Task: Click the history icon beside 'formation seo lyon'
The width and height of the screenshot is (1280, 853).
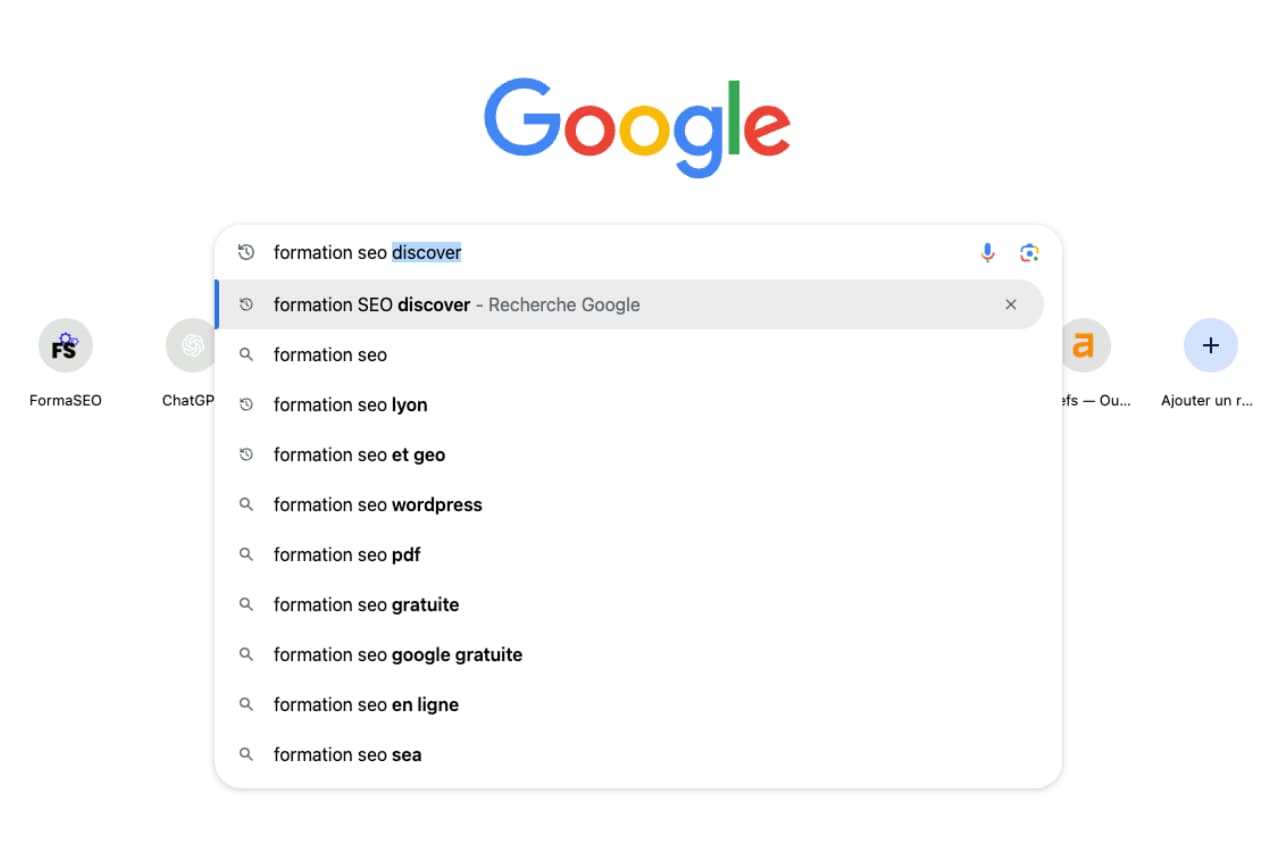Action: pos(246,404)
